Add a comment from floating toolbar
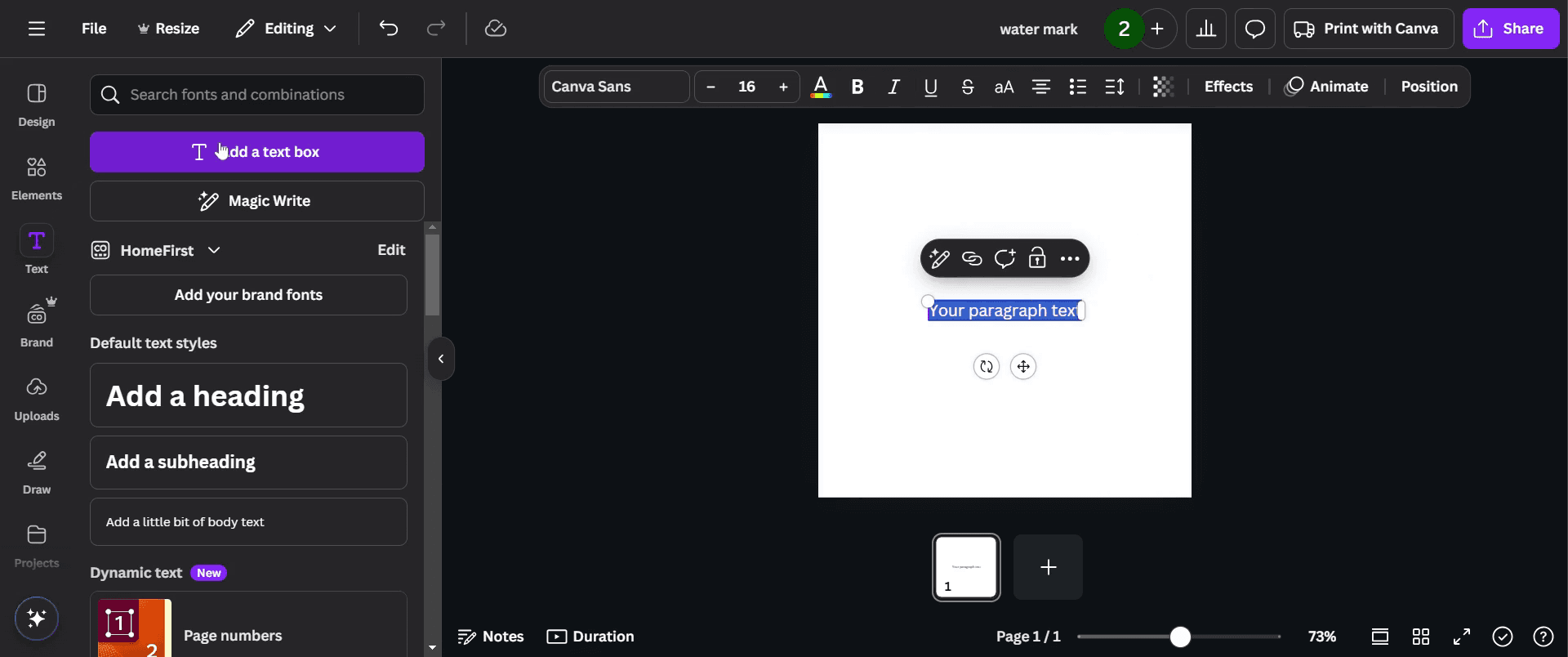Viewport: 1568px width, 657px height. pyautogui.click(x=1004, y=259)
